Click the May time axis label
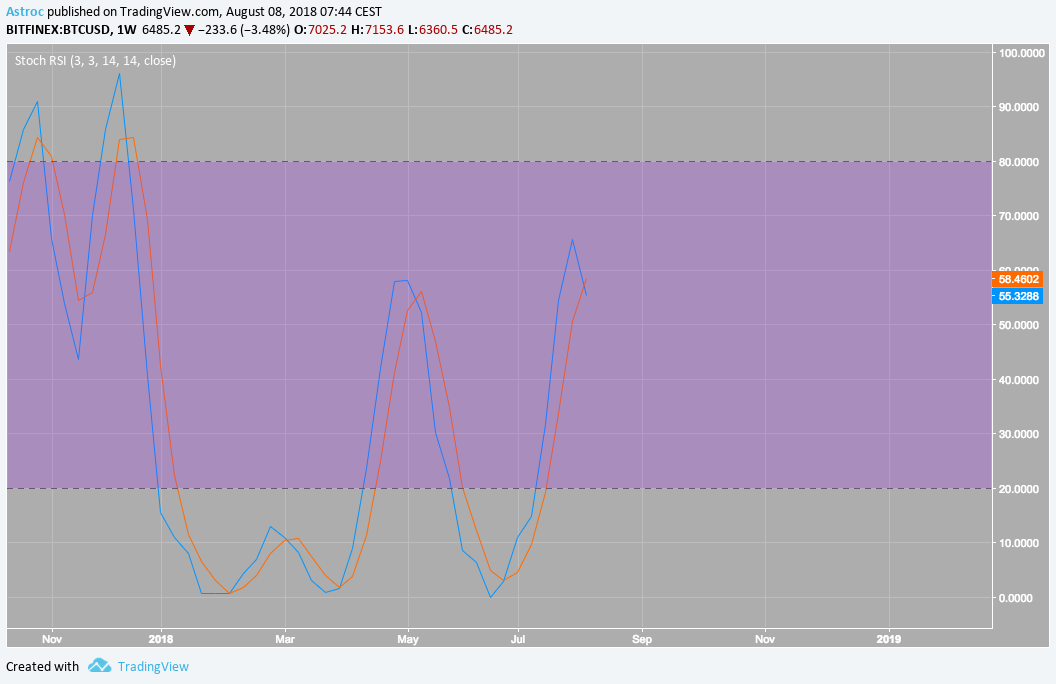The image size is (1056, 684). pos(407,639)
